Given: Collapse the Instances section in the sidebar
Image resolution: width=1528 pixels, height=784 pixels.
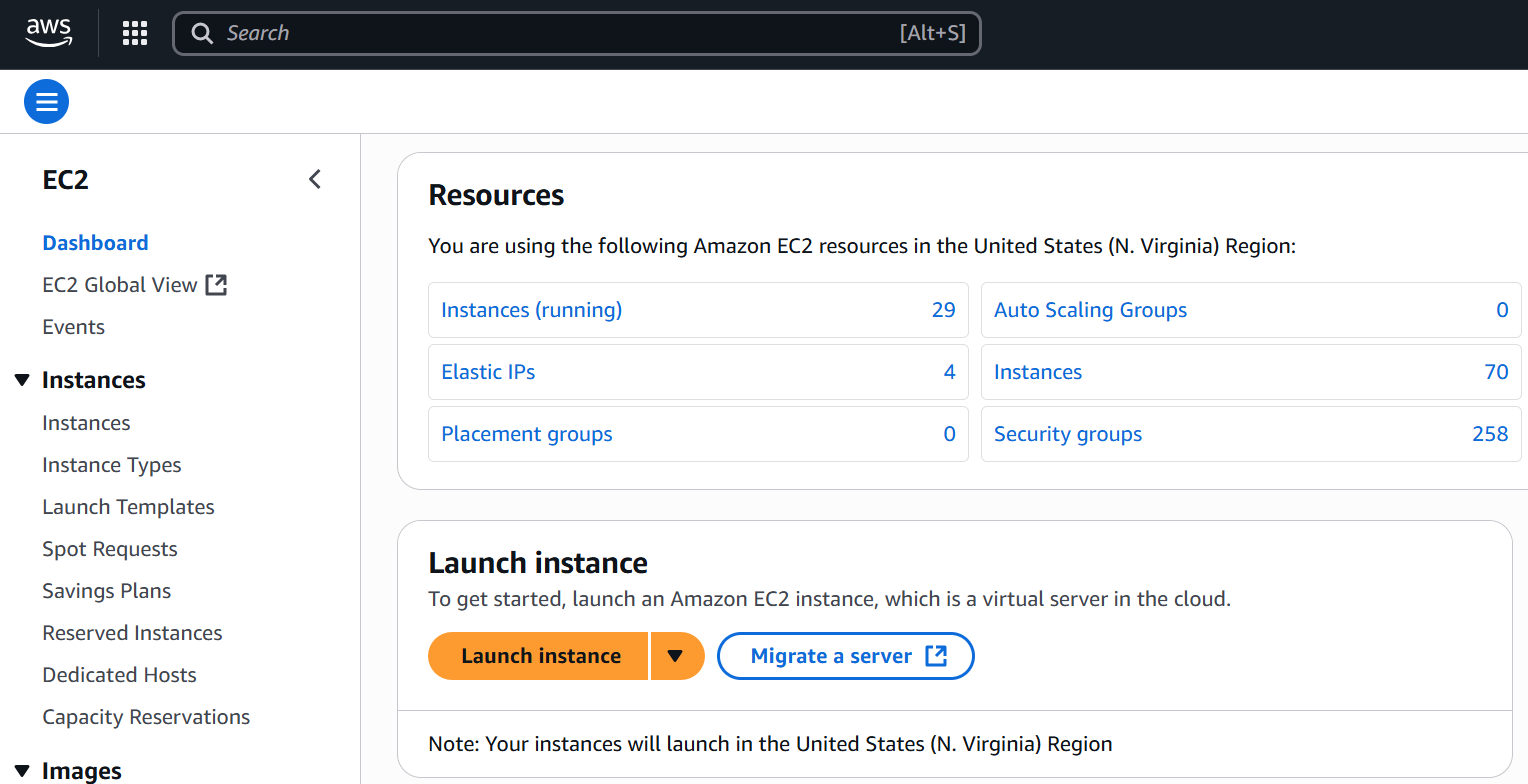Looking at the screenshot, I should click(x=22, y=379).
